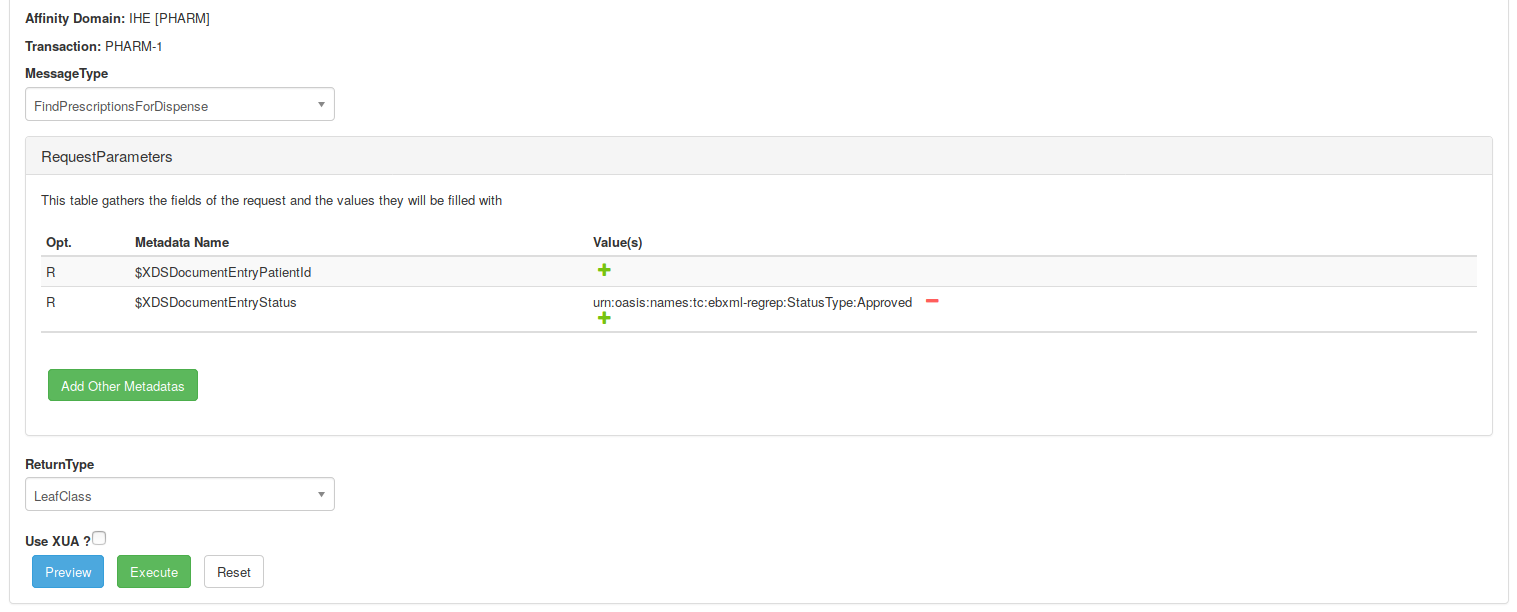Add another $XDSDocumentEntryStatus value using plus icon
The width and height of the screenshot is (1517, 612).
pyautogui.click(x=604, y=318)
